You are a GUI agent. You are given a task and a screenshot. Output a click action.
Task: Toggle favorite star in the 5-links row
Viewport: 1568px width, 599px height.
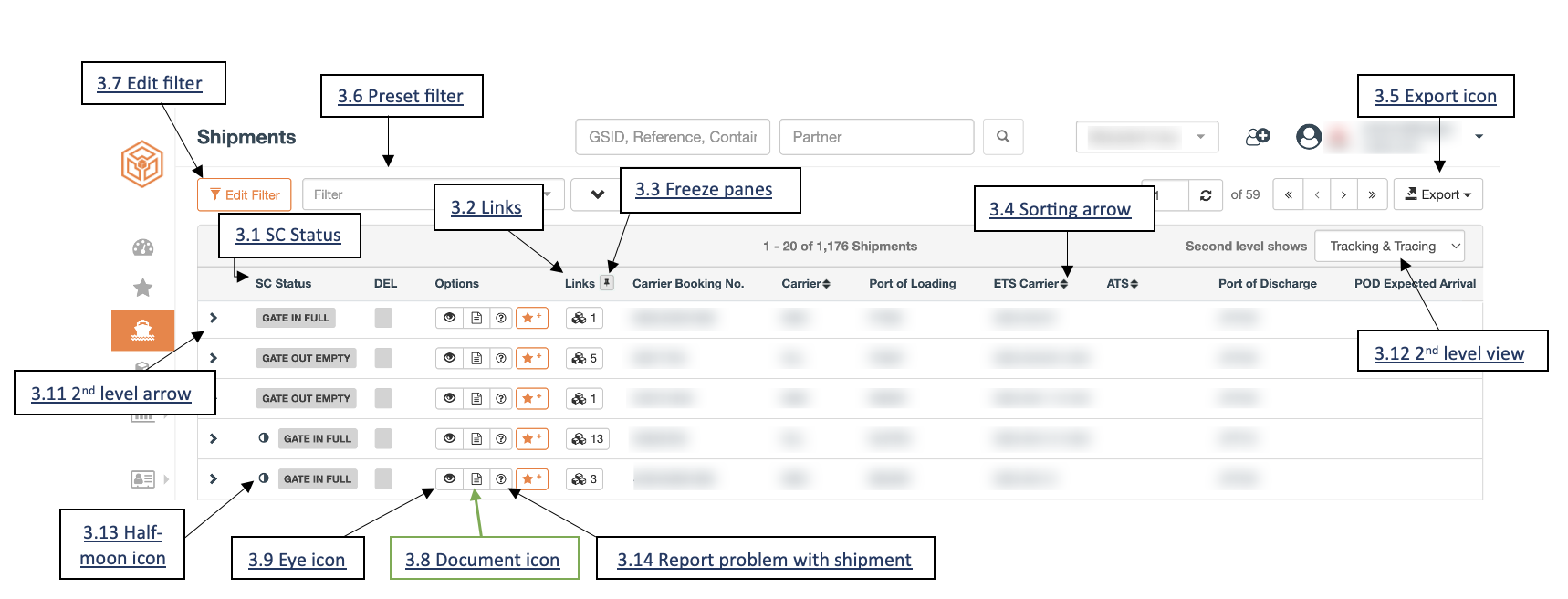(x=532, y=358)
